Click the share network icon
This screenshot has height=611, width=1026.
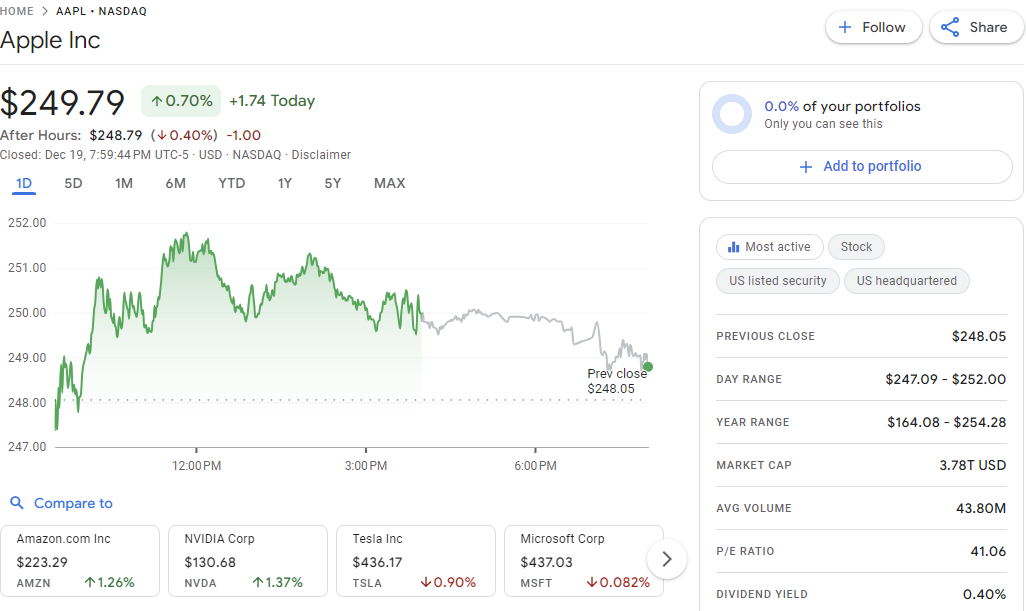(950, 27)
